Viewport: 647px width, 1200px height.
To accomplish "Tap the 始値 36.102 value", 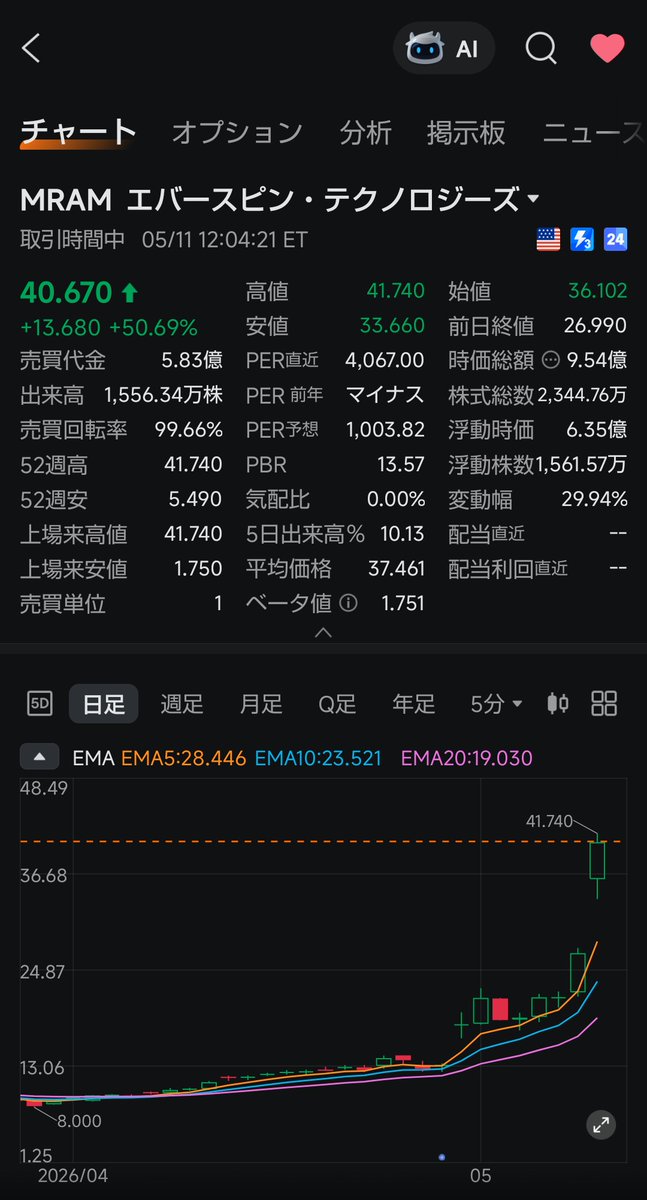I will click(x=597, y=291).
